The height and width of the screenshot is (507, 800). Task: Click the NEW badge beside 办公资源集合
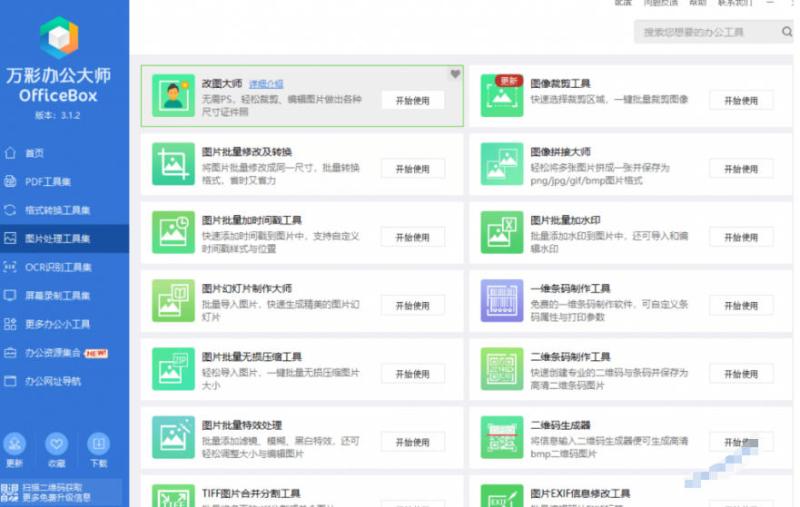click(x=96, y=353)
